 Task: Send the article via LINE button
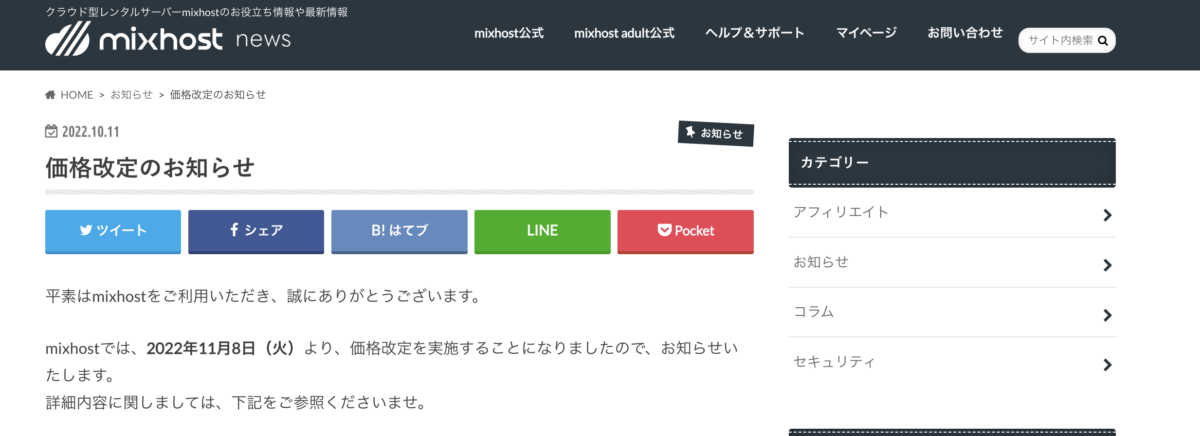tap(542, 231)
